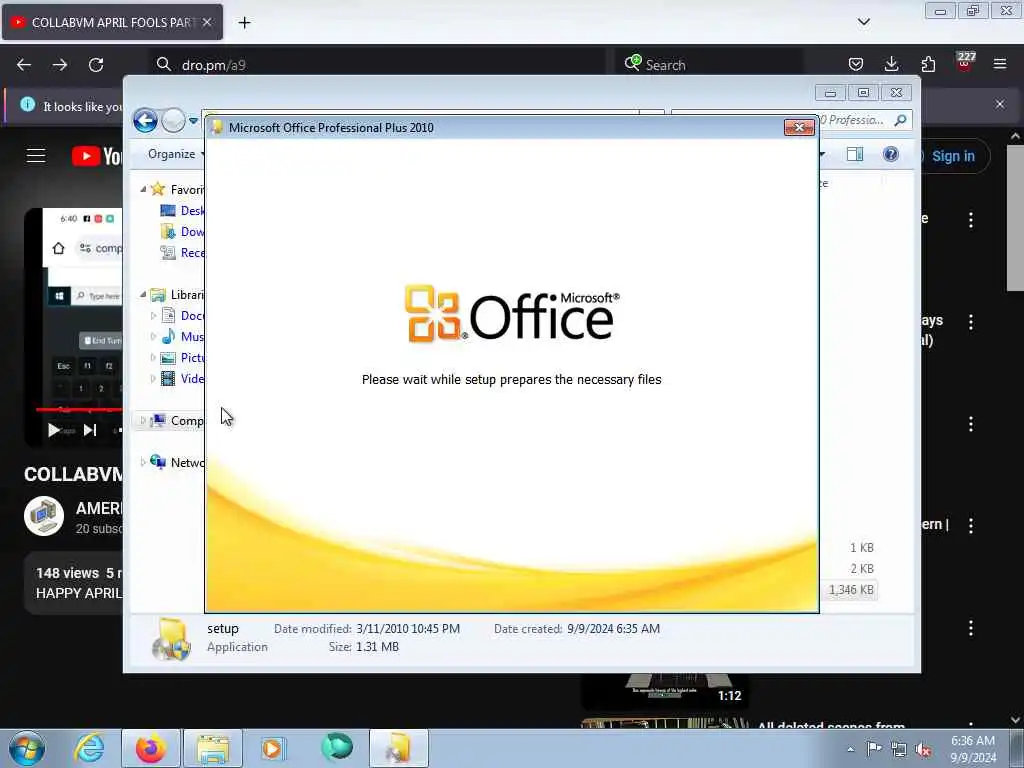
Task: Click the Explorer search magnifier icon
Action: (901, 120)
